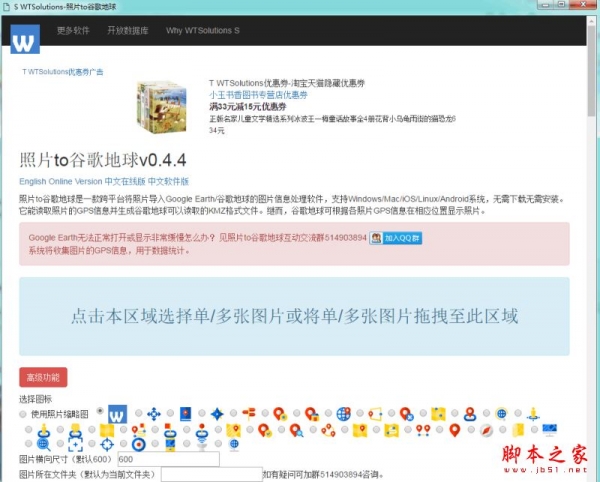Click the large W marker icon option
600x482 pixels.
point(117,414)
